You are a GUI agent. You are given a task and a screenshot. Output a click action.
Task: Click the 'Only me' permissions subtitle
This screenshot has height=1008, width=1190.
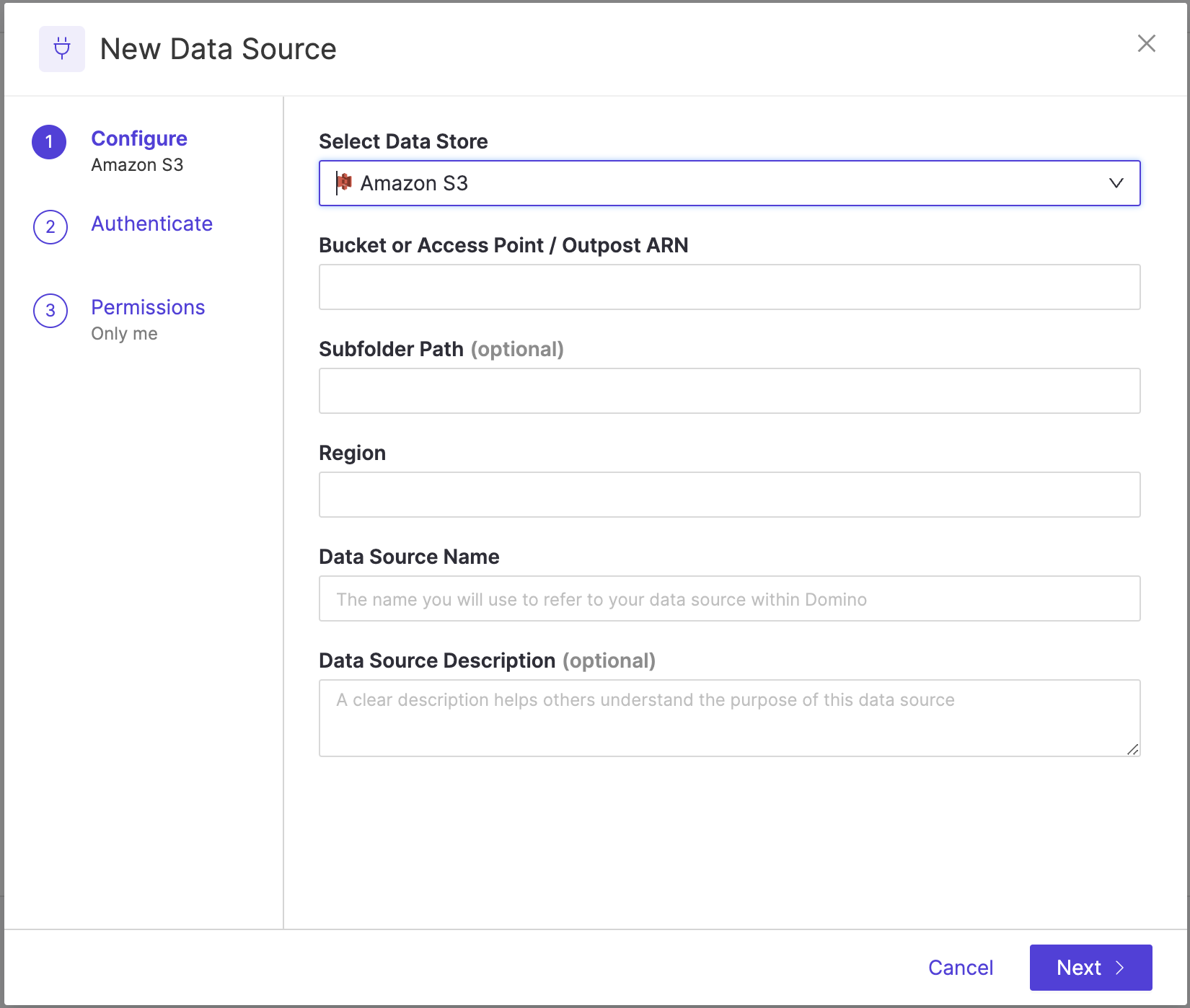[124, 334]
